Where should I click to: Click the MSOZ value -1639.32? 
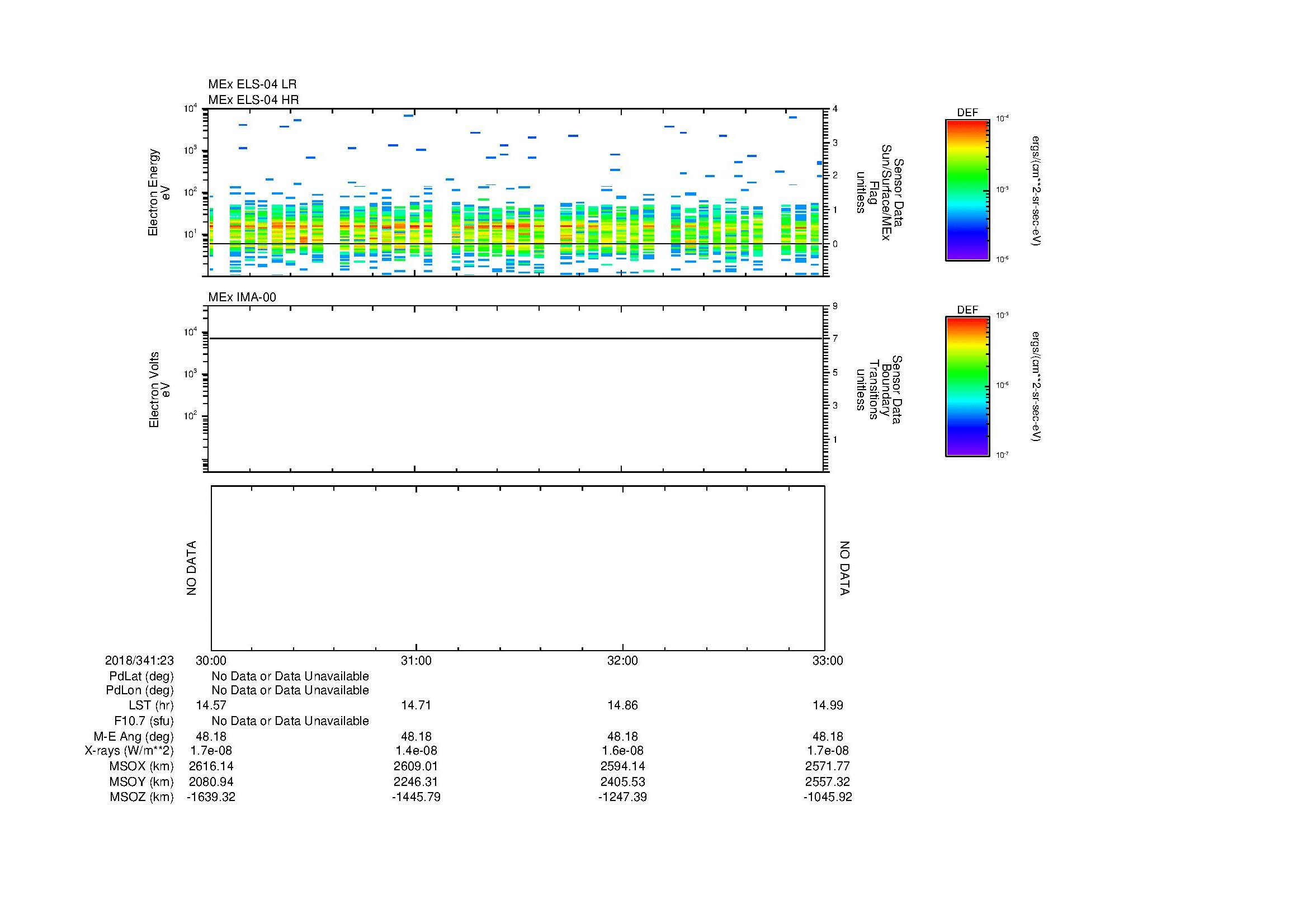click(211, 797)
